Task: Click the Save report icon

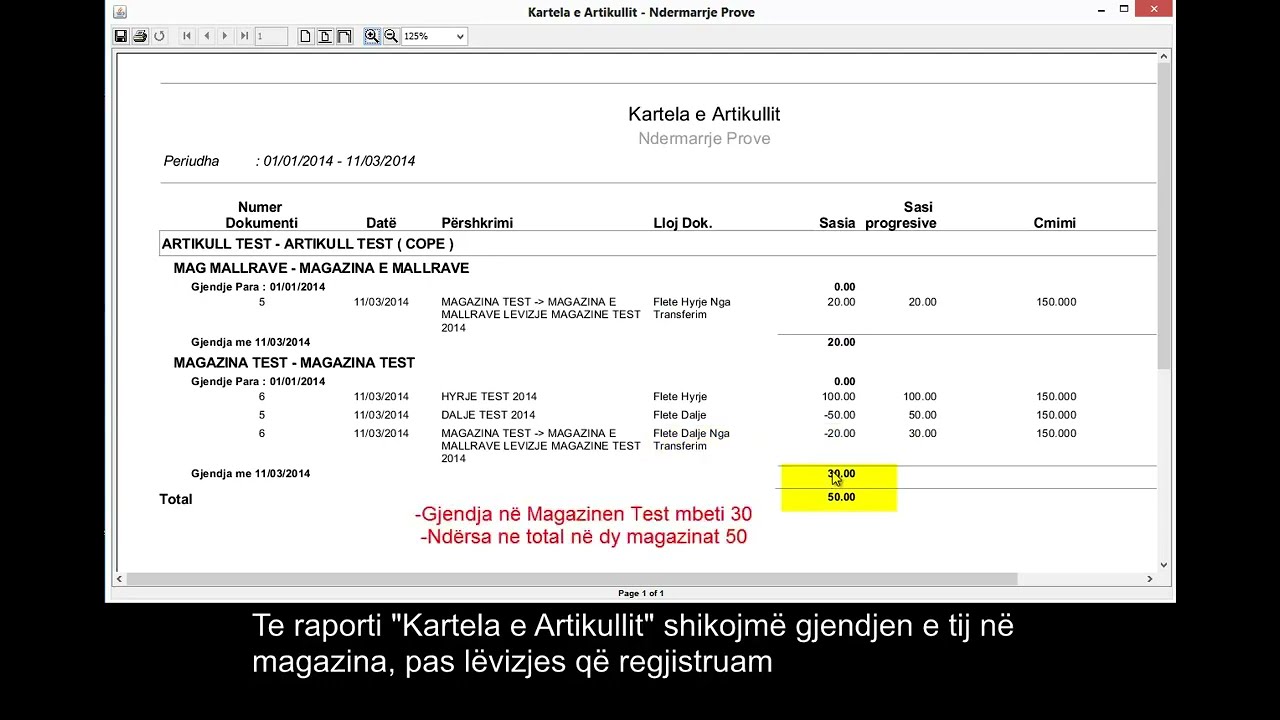Action: point(121,36)
